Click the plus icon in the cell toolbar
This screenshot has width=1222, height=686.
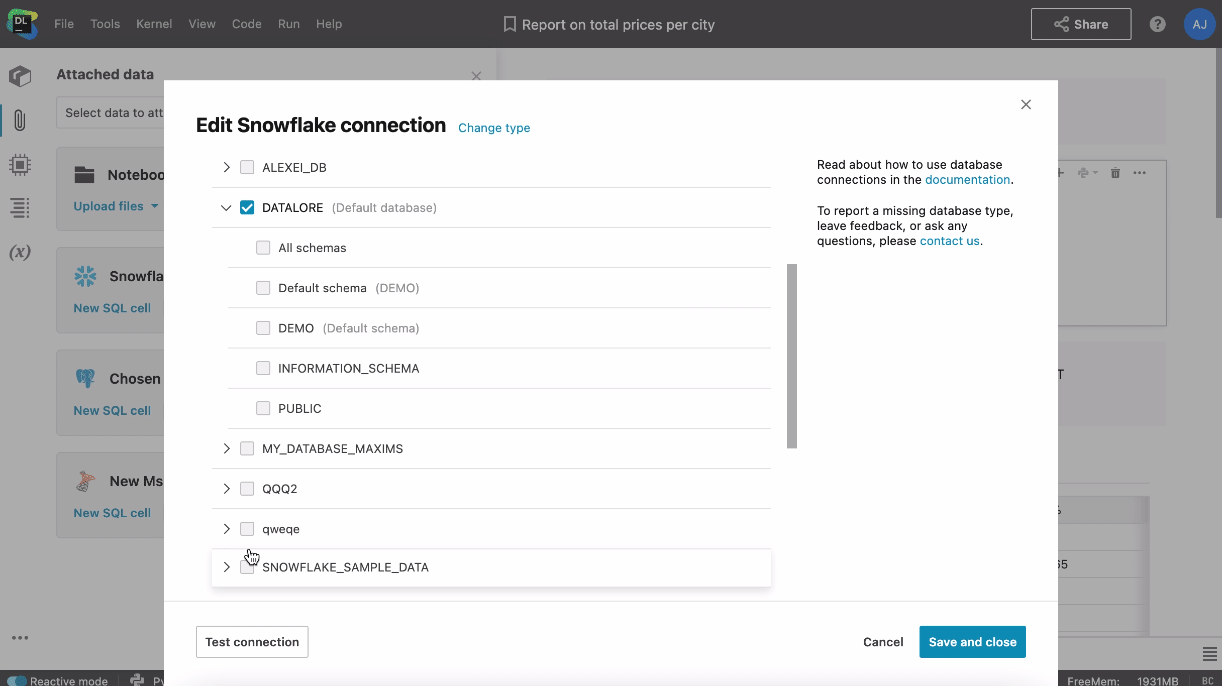tap(1061, 173)
